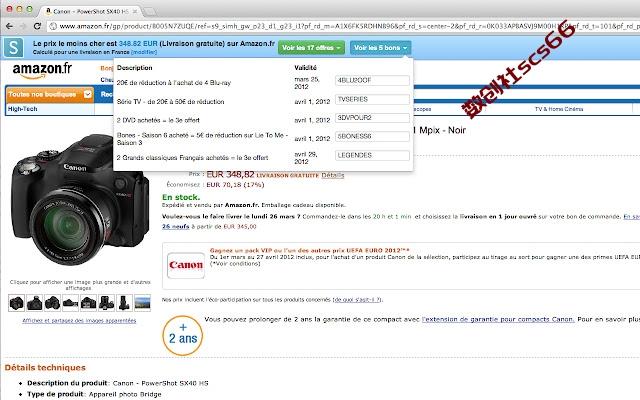Select the 4BLU20OF coupon code field
The height and width of the screenshot is (400, 640).
[x=372, y=80]
